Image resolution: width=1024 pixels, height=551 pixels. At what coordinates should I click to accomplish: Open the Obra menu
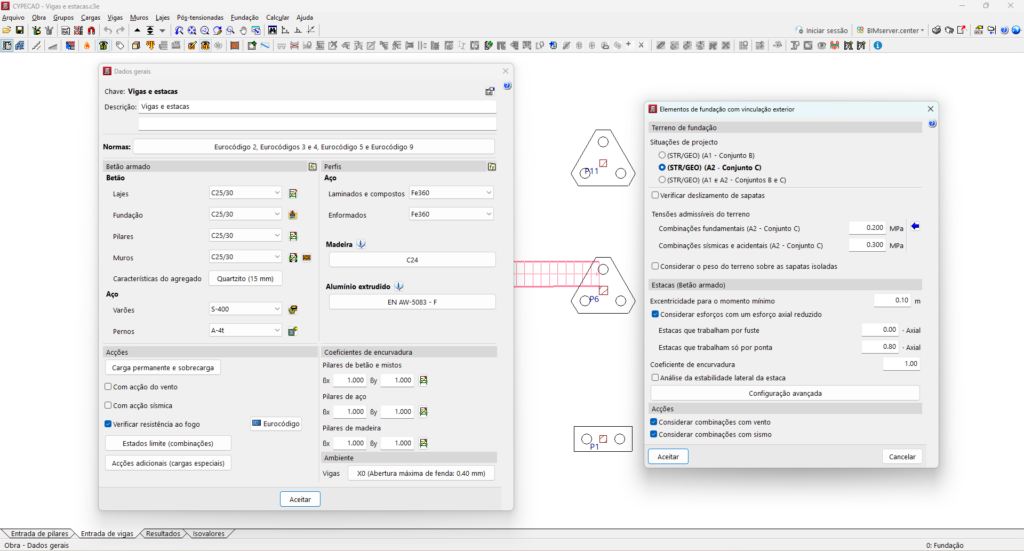pos(39,18)
